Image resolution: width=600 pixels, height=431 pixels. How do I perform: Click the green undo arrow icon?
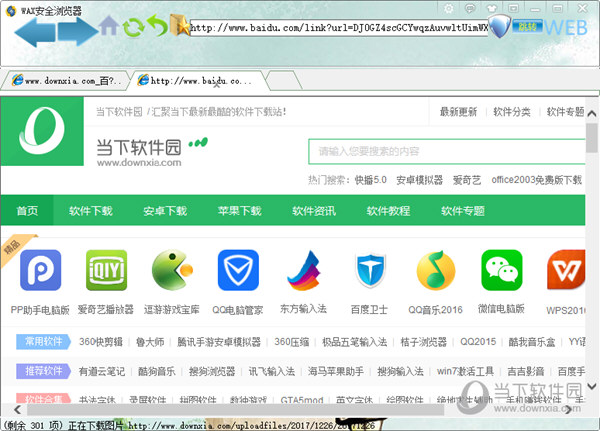[157, 25]
